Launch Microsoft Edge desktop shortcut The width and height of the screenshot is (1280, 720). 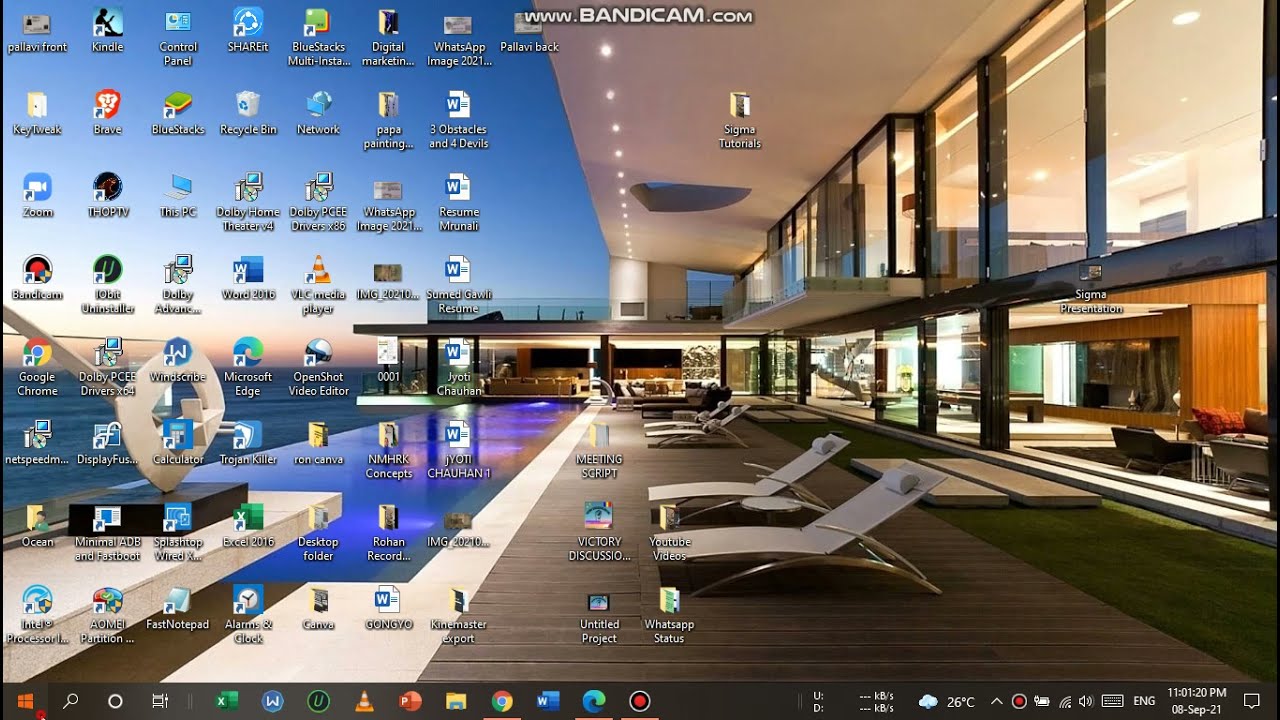pyautogui.click(x=248, y=367)
